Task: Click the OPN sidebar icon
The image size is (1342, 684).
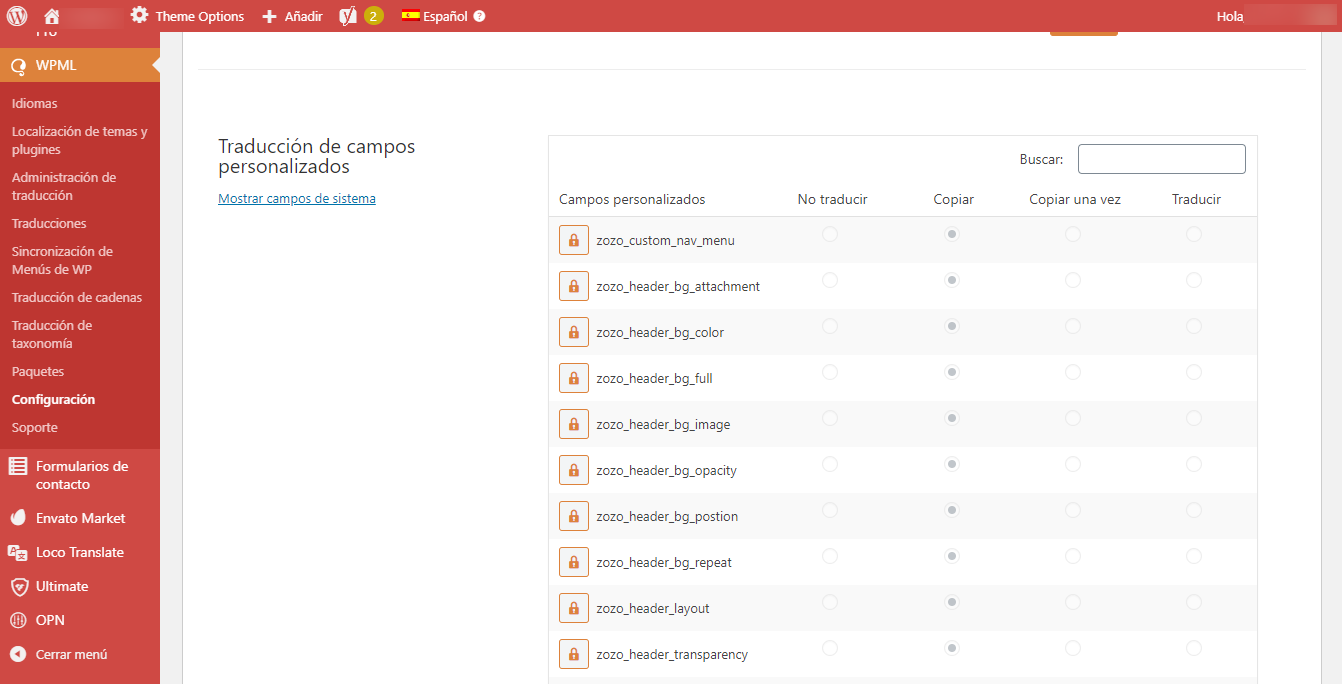Action: coord(18,620)
